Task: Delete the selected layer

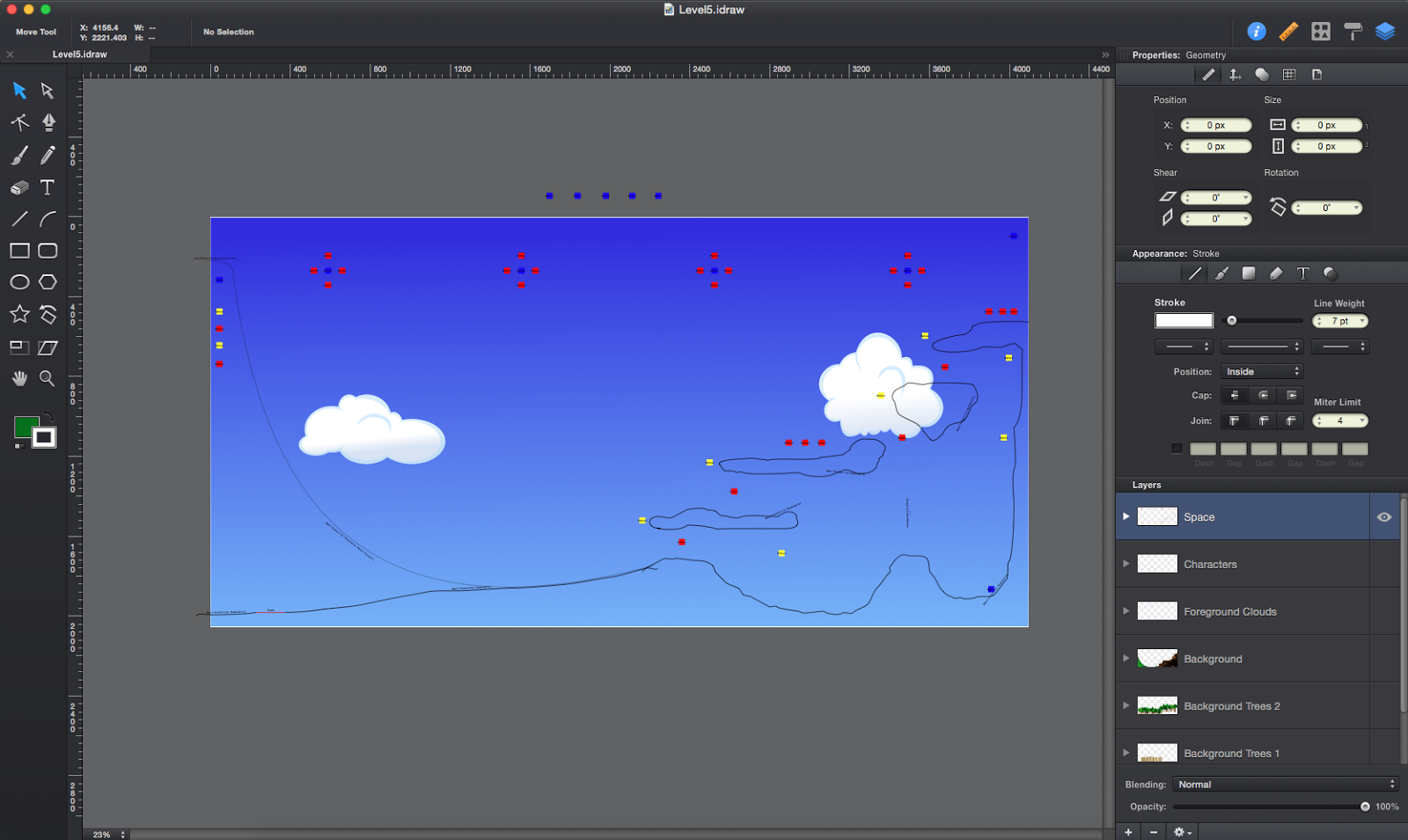Action: pyautogui.click(x=1154, y=832)
